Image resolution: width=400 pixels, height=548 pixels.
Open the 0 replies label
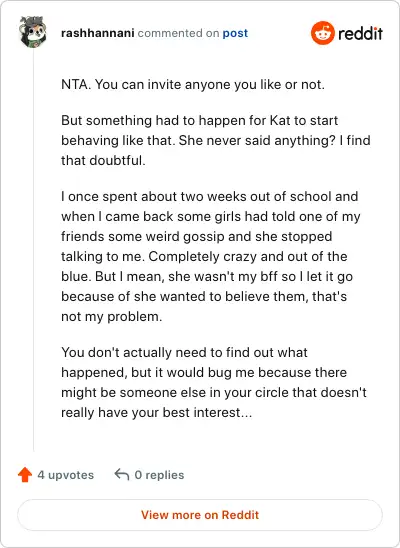tap(159, 475)
